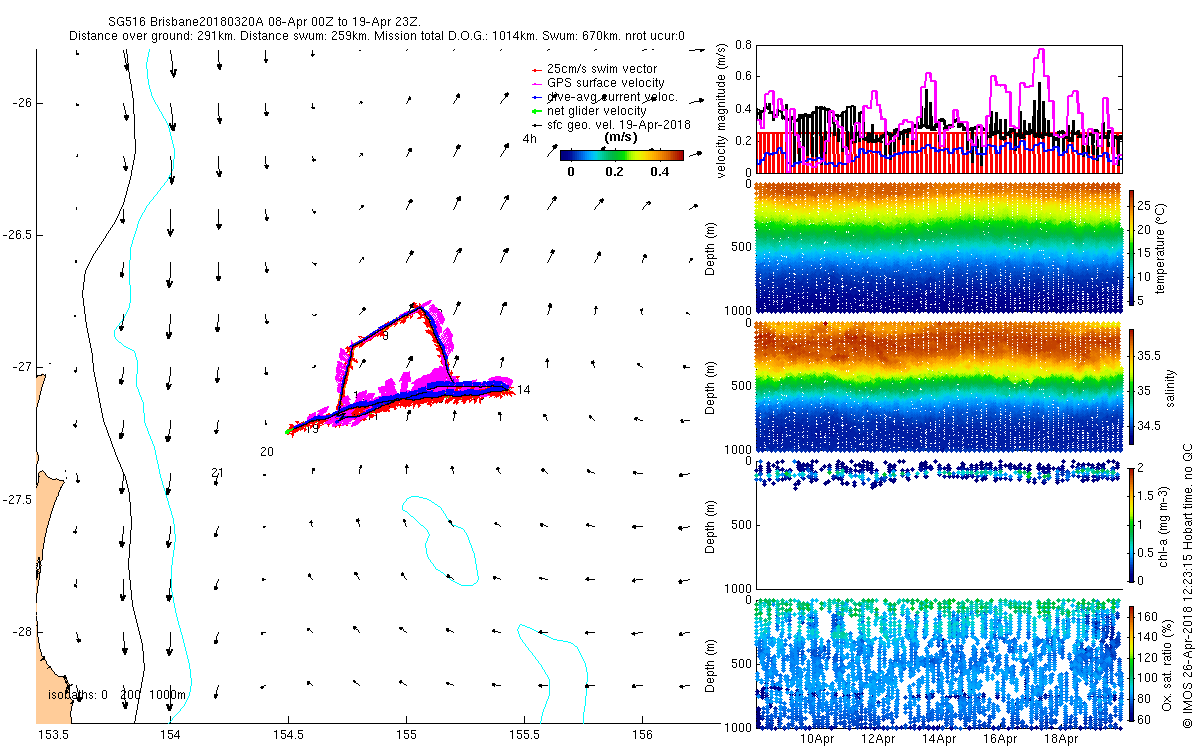1200x750 pixels.
Task: Click the green net glider marker at track end
Action: (x=290, y=431)
